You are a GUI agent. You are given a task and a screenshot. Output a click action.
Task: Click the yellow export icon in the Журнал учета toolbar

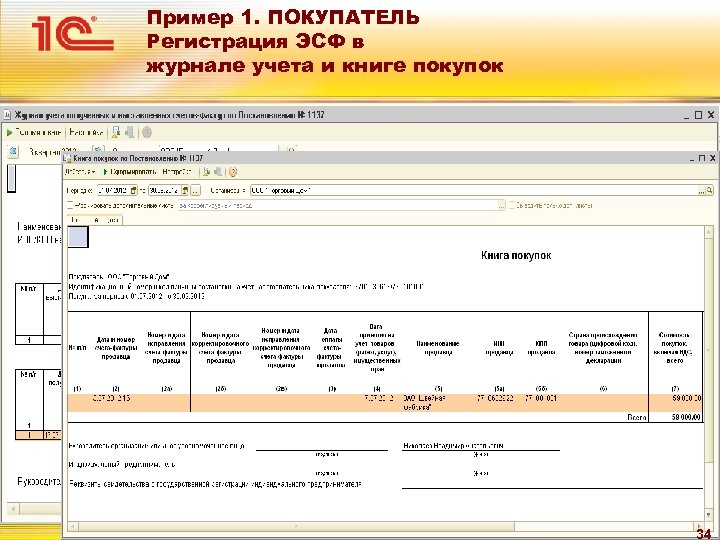point(116,133)
